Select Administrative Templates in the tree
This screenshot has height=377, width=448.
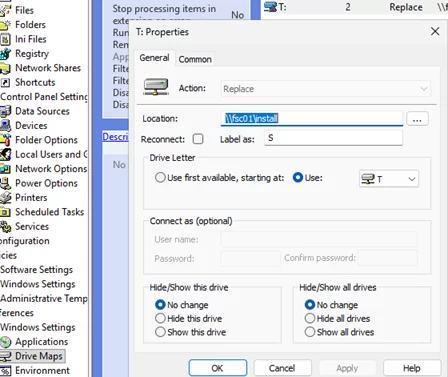(x=44, y=299)
